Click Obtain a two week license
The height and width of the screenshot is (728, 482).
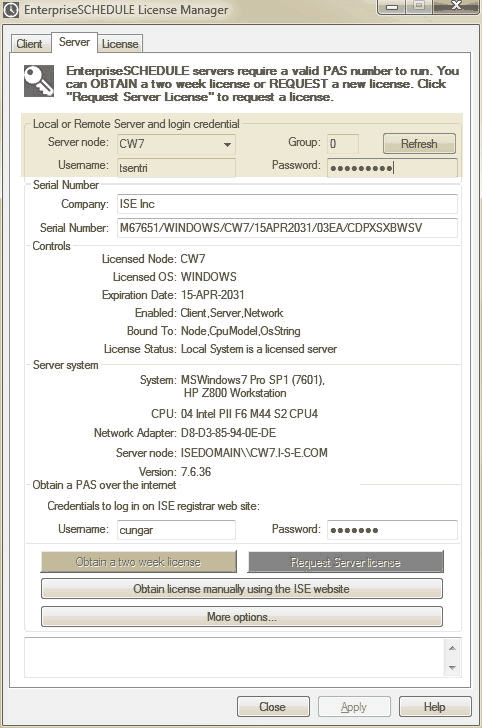tap(138, 562)
